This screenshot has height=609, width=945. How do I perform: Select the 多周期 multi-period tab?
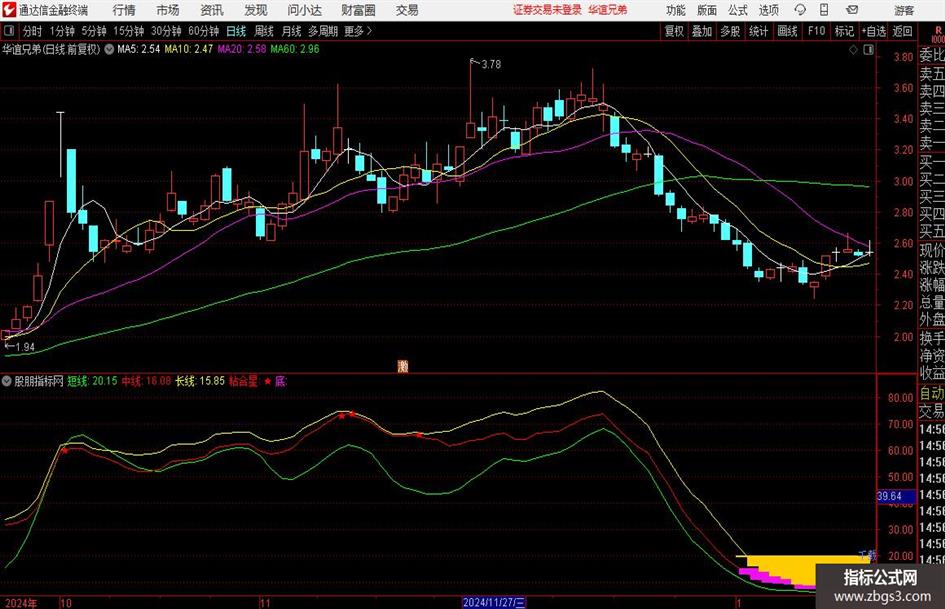[x=322, y=31]
